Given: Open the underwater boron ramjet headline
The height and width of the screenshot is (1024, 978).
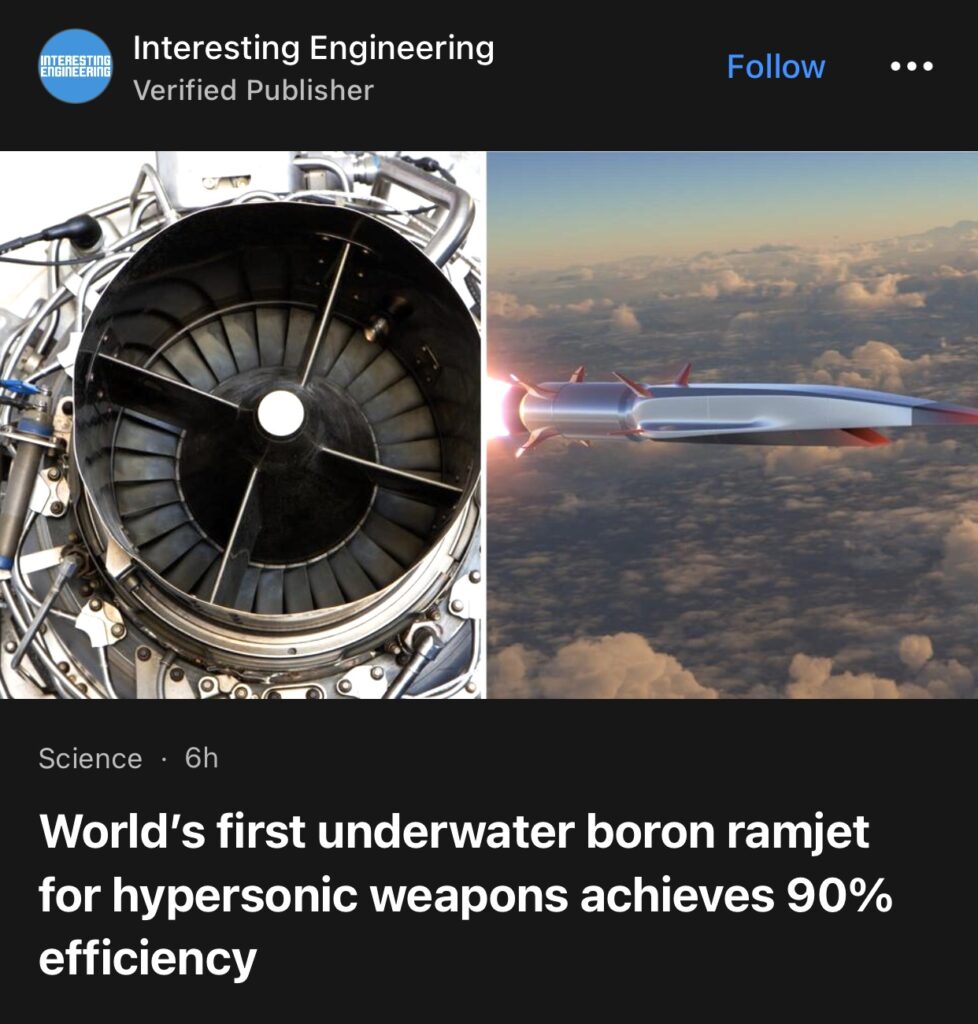Looking at the screenshot, I should [465, 894].
